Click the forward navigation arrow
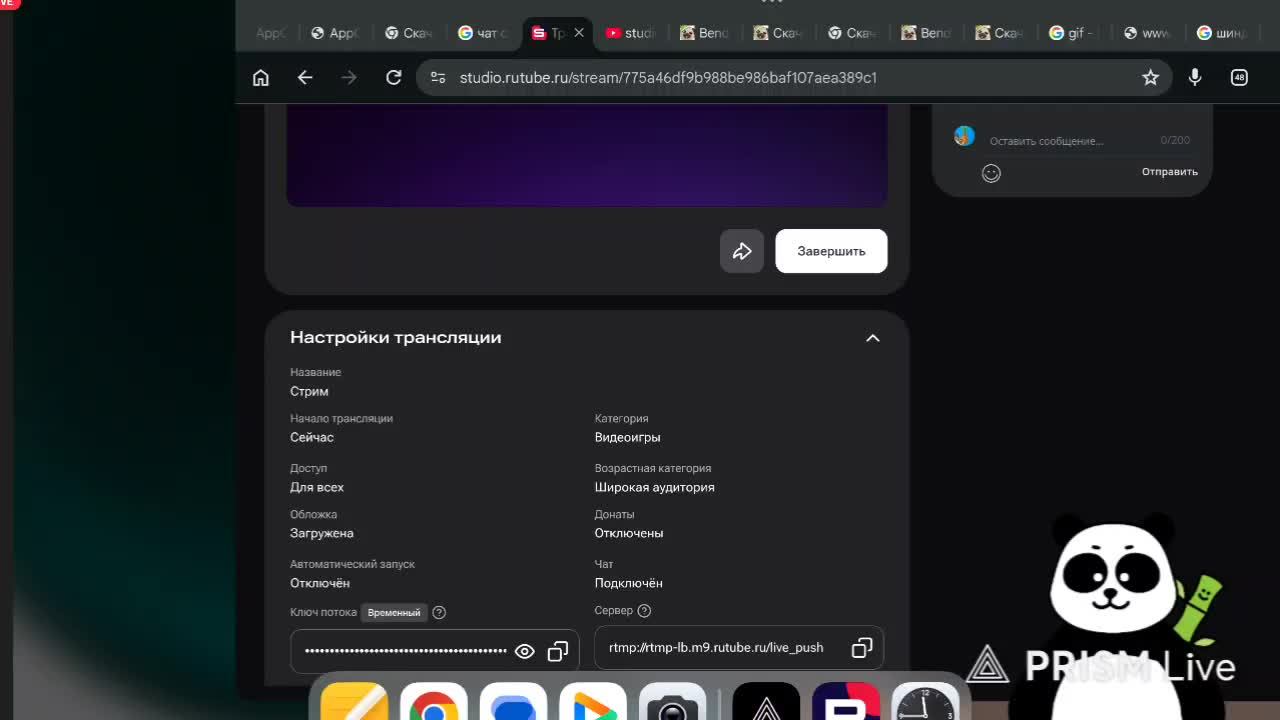This screenshot has height=720, width=1280. click(349, 77)
